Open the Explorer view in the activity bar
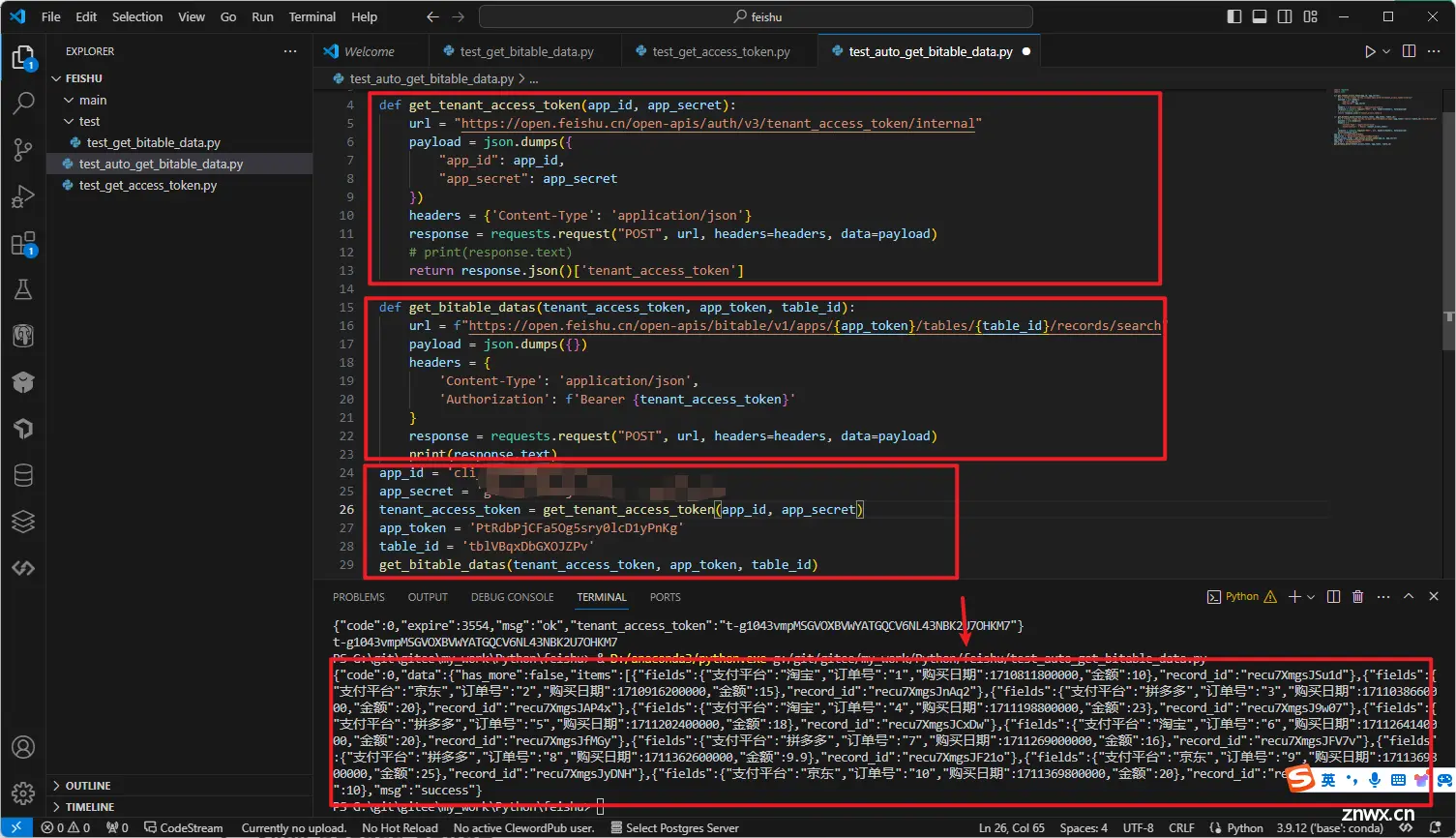The image size is (1456, 838). pyautogui.click(x=23, y=57)
